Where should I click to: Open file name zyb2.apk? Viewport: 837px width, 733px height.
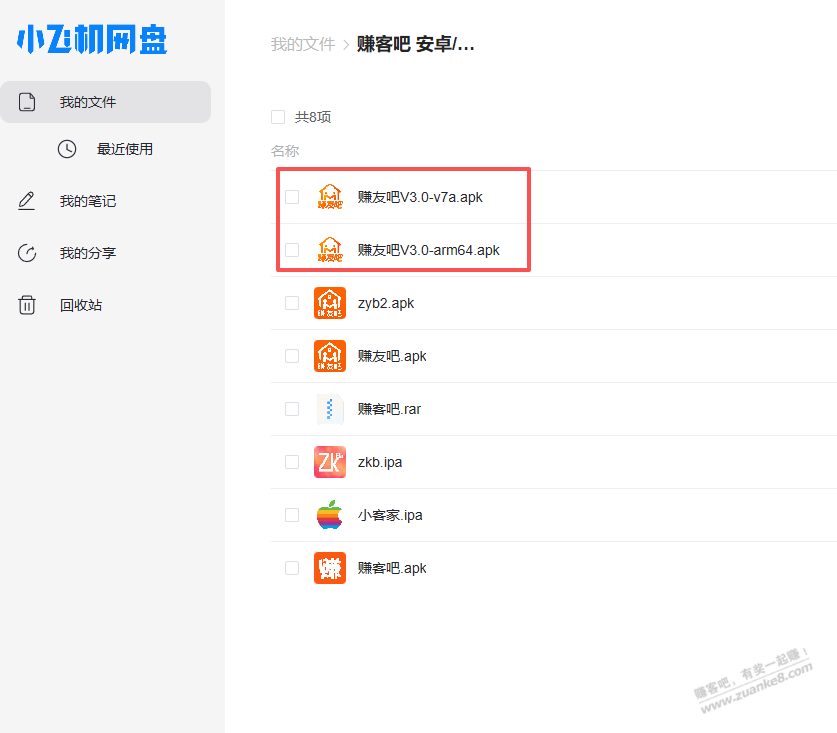tap(386, 303)
